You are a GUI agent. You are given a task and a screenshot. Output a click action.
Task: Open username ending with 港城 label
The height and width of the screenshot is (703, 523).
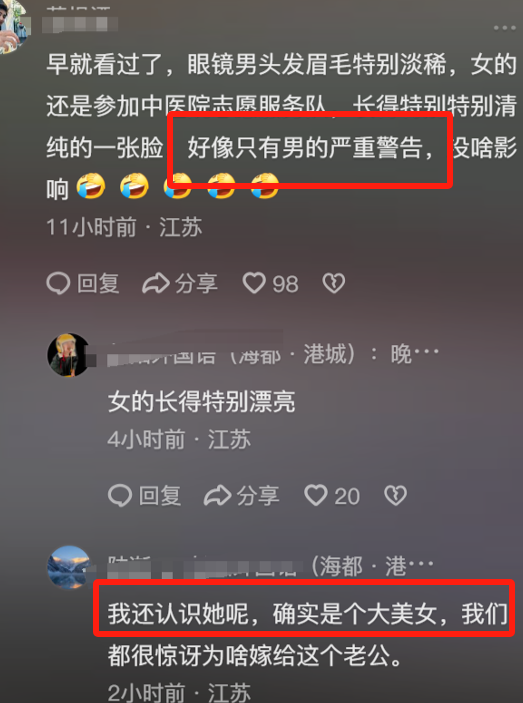pos(231,355)
